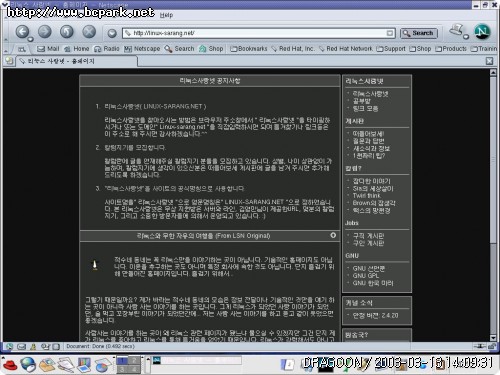Click the Netscape window entry in the taskbar
500x375 pixels.
197,360
